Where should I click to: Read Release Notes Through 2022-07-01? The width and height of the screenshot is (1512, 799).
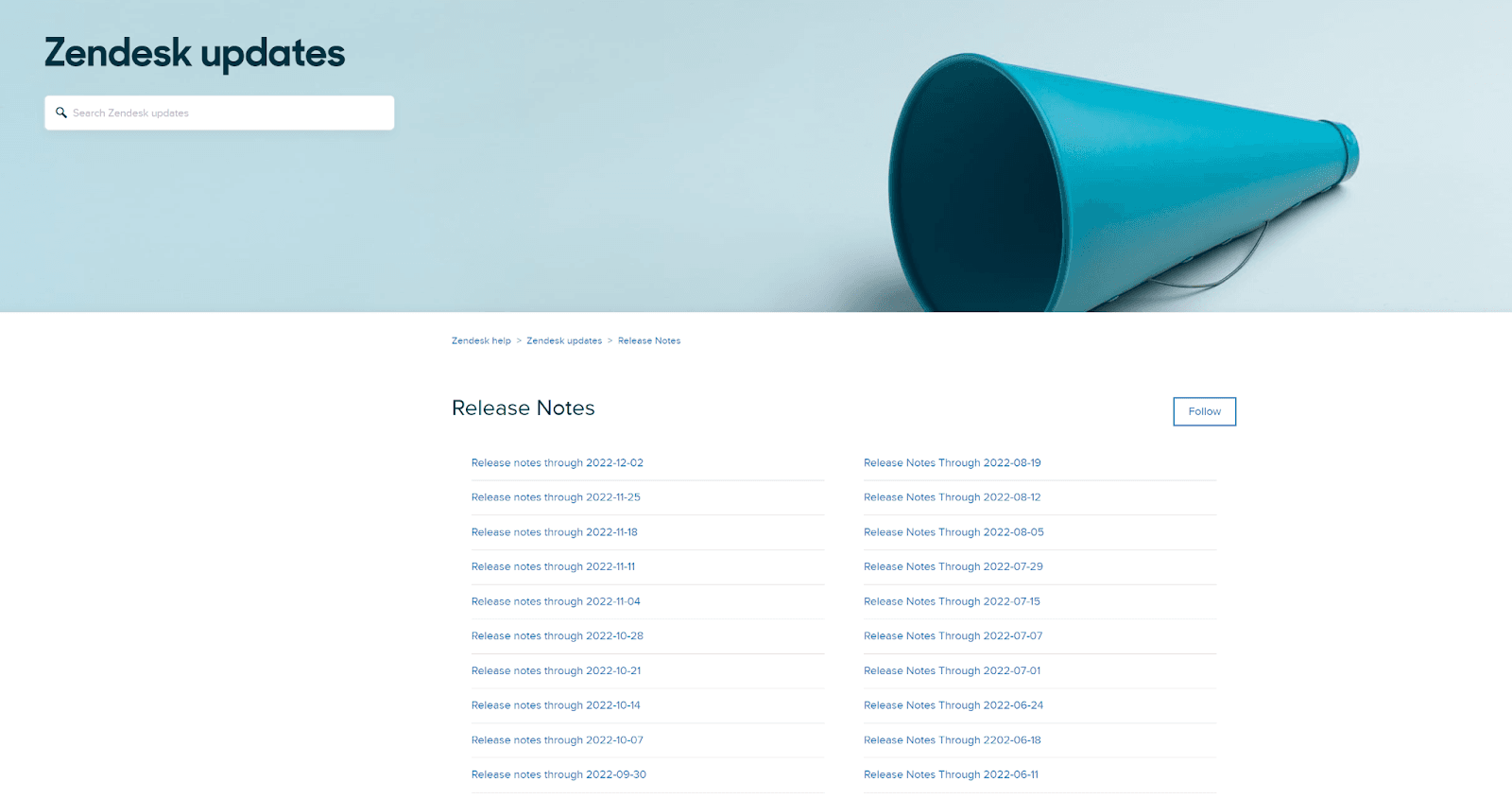pos(952,671)
